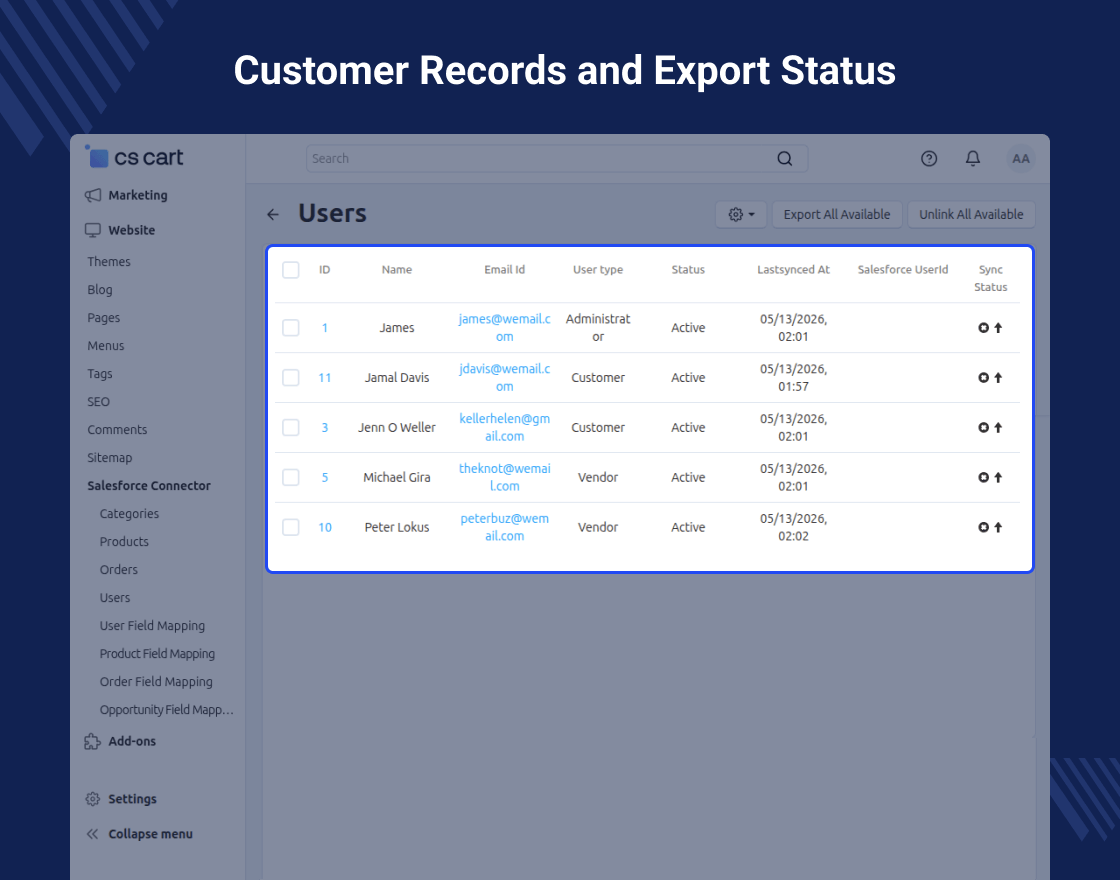Viewport: 1120px width, 880px height.
Task: Select Tags in sidebar
Action: click(x=99, y=374)
